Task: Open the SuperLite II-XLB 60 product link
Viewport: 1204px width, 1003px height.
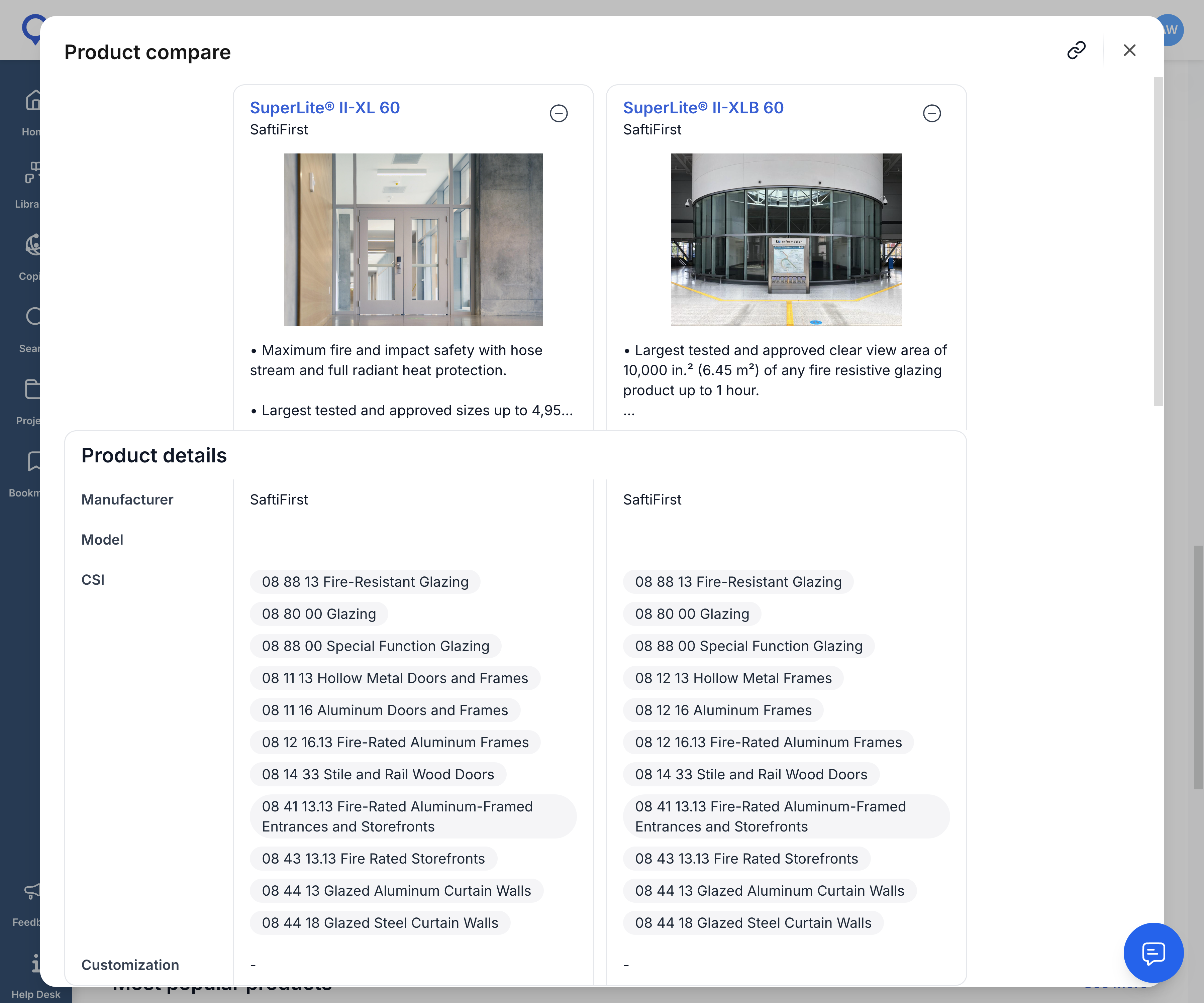Action: 703,108
